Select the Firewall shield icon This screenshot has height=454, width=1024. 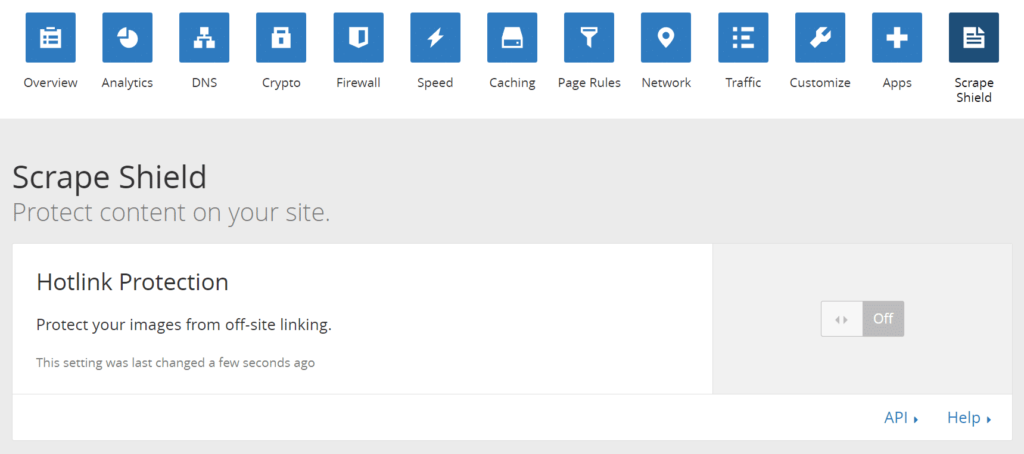click(358, 38)
